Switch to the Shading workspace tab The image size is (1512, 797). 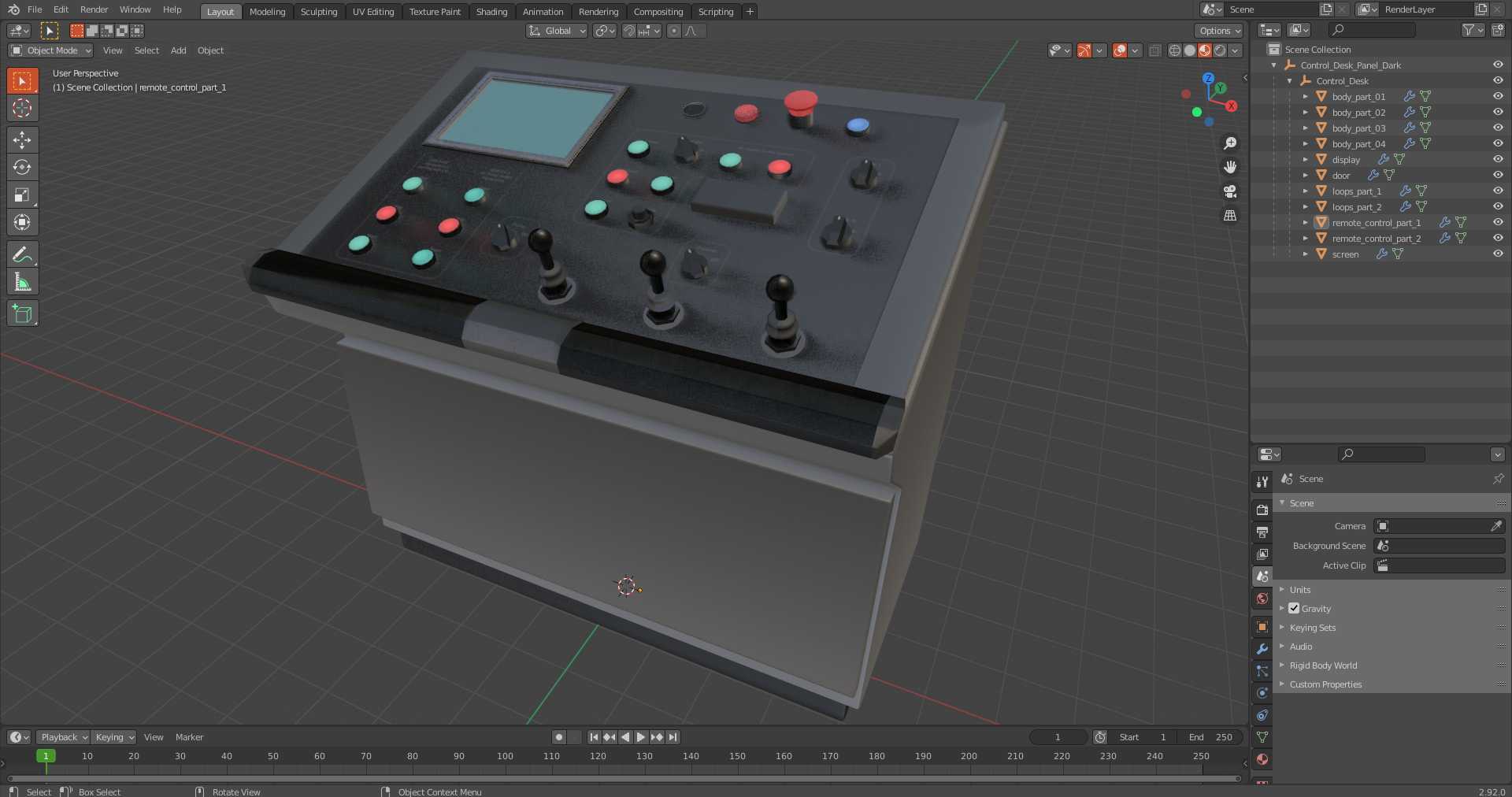tap(491, 12)
